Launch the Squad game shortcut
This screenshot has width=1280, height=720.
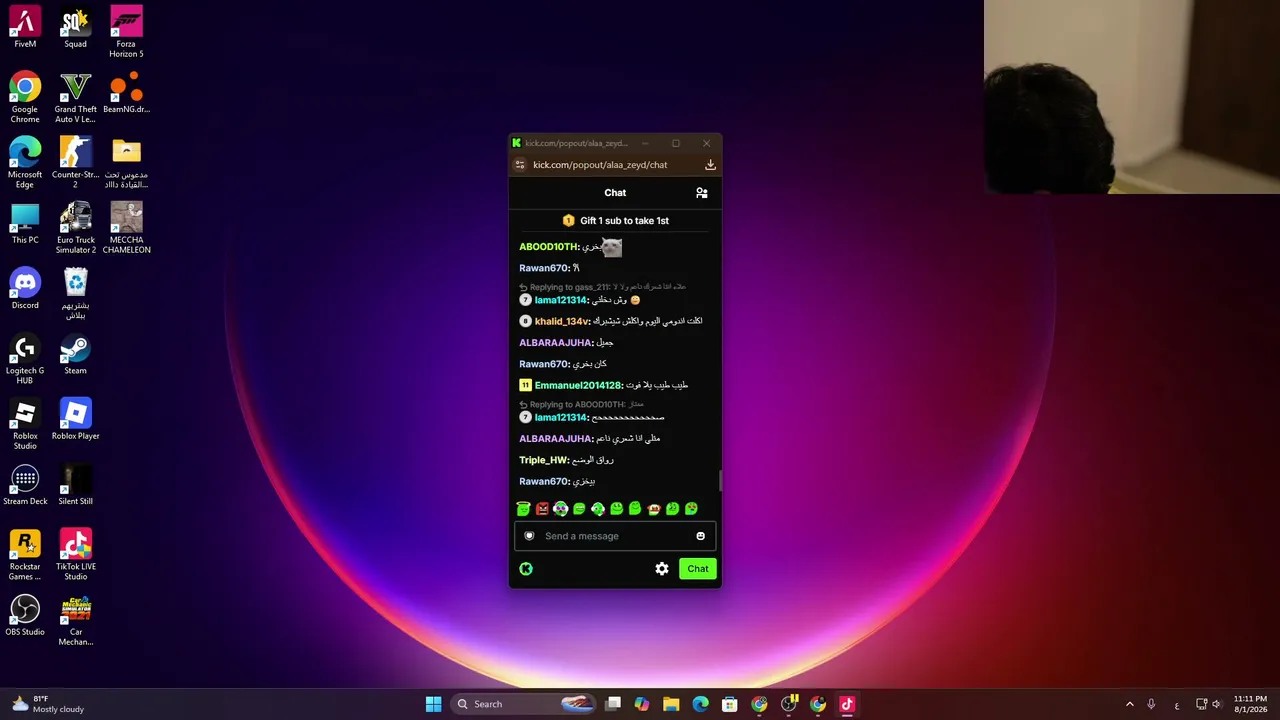(75, 27)
